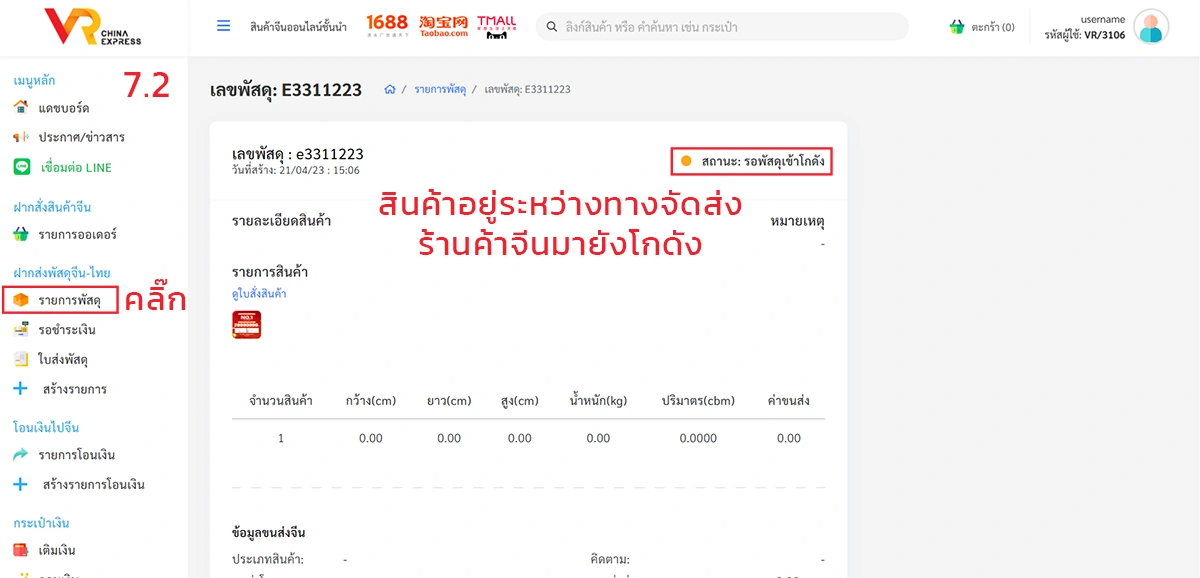Screen dimensions: 1200x578
Task: Click สร้างรายการ under parcel section
Action: tap(75, 389)
